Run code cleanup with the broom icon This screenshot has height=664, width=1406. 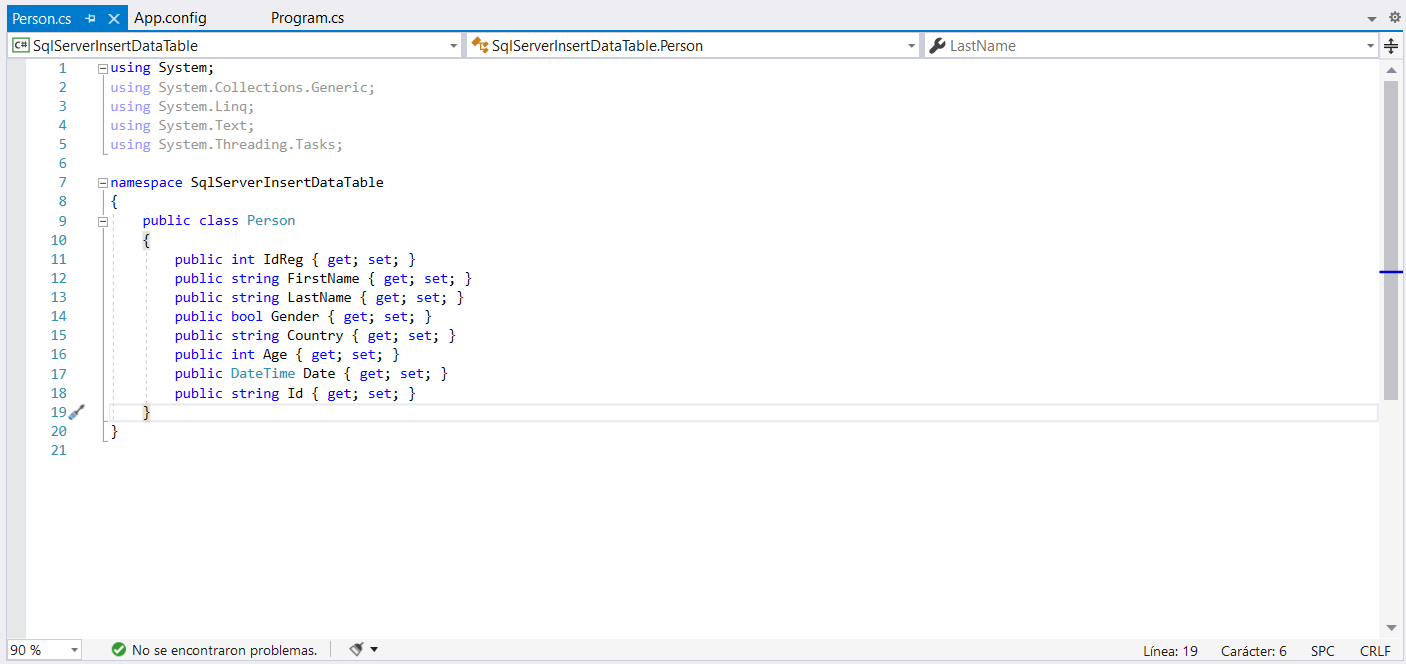pos(356,650)
